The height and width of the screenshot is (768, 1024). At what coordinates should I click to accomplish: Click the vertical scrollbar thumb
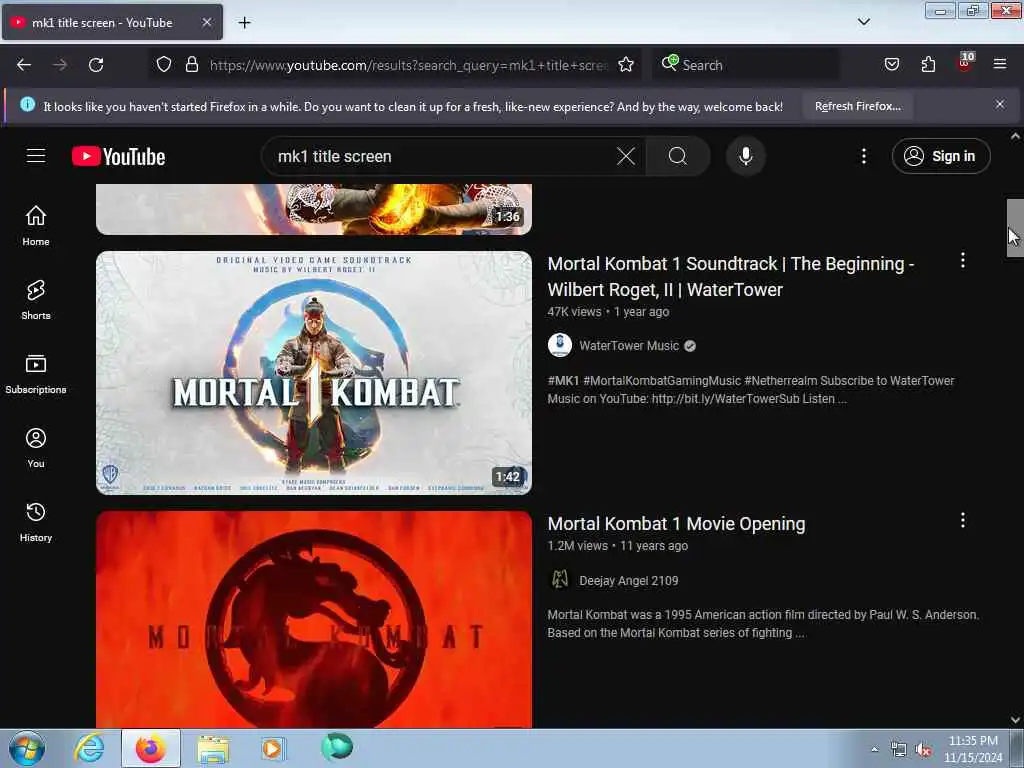pyautogui.click(x=1015, y=228)
